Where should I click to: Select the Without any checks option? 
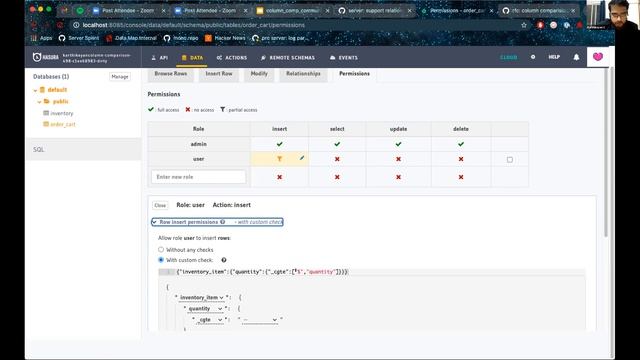161,249
